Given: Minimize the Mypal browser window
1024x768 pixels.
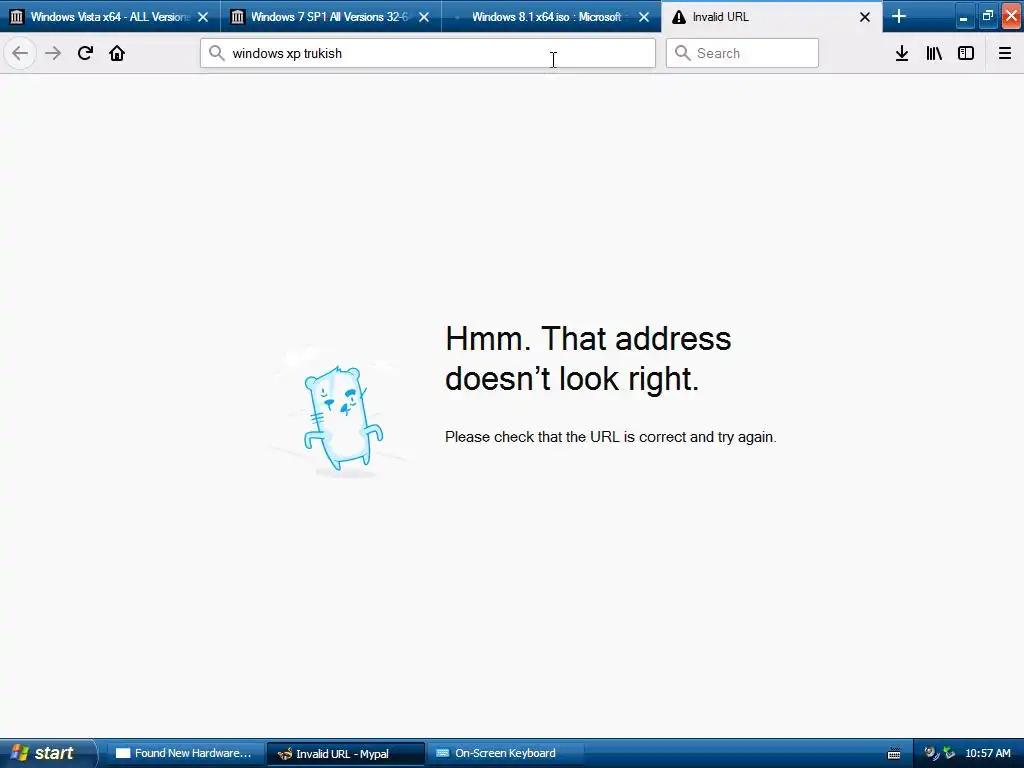Looking at the screenshot, I should [963, 17].
